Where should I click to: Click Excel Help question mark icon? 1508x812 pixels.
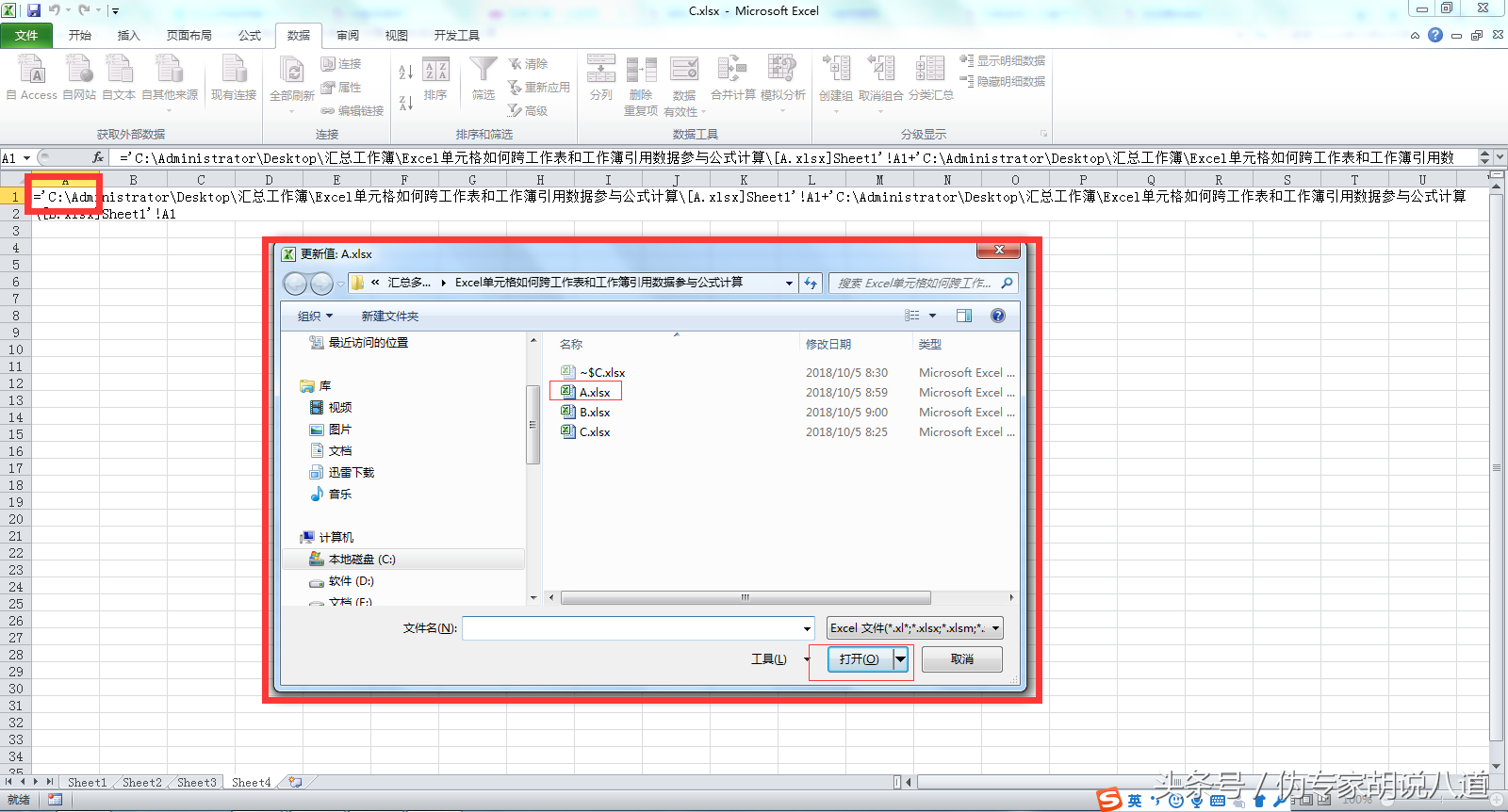(1434, 35)
